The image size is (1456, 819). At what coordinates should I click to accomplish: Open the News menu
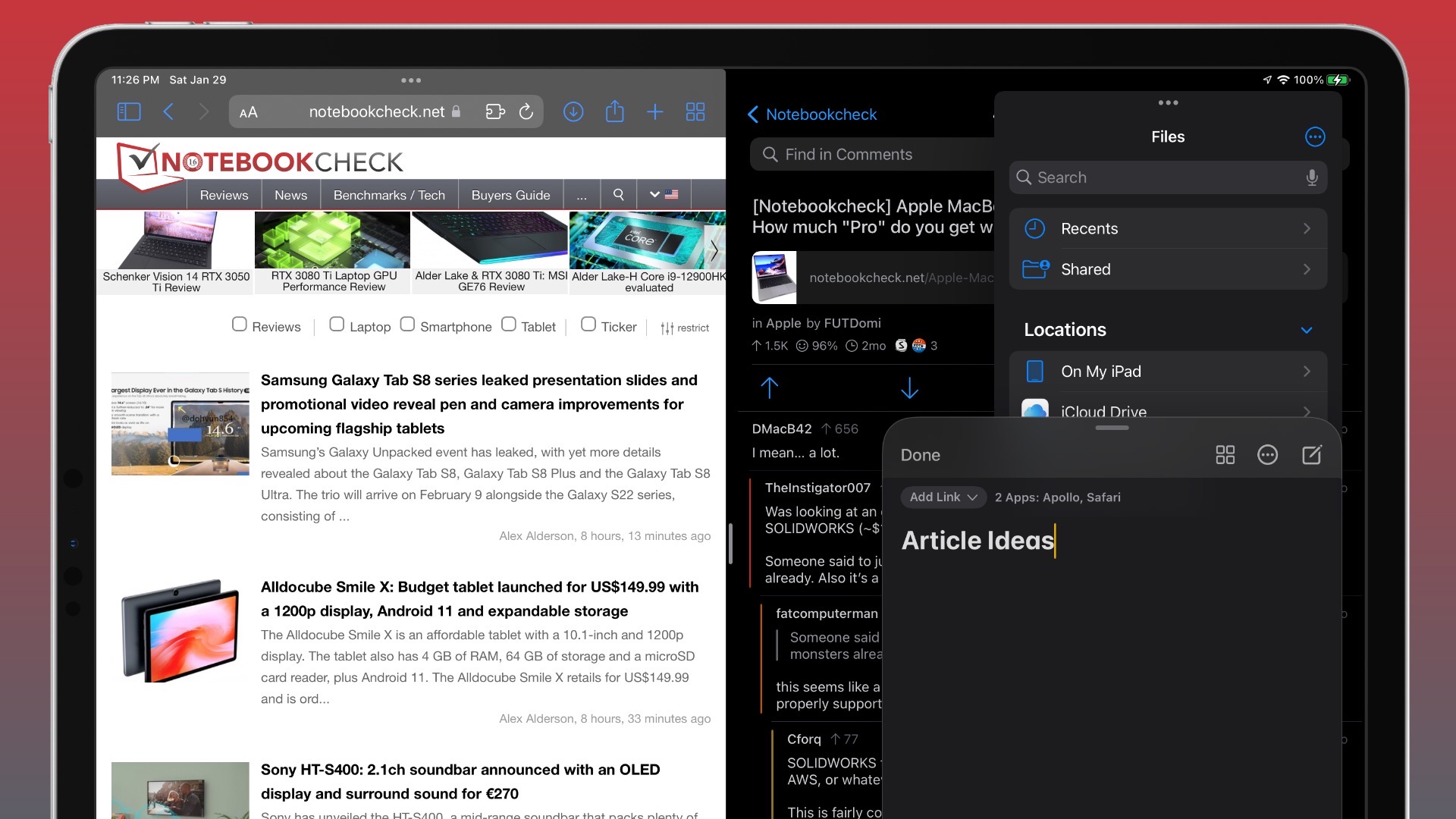290,196
